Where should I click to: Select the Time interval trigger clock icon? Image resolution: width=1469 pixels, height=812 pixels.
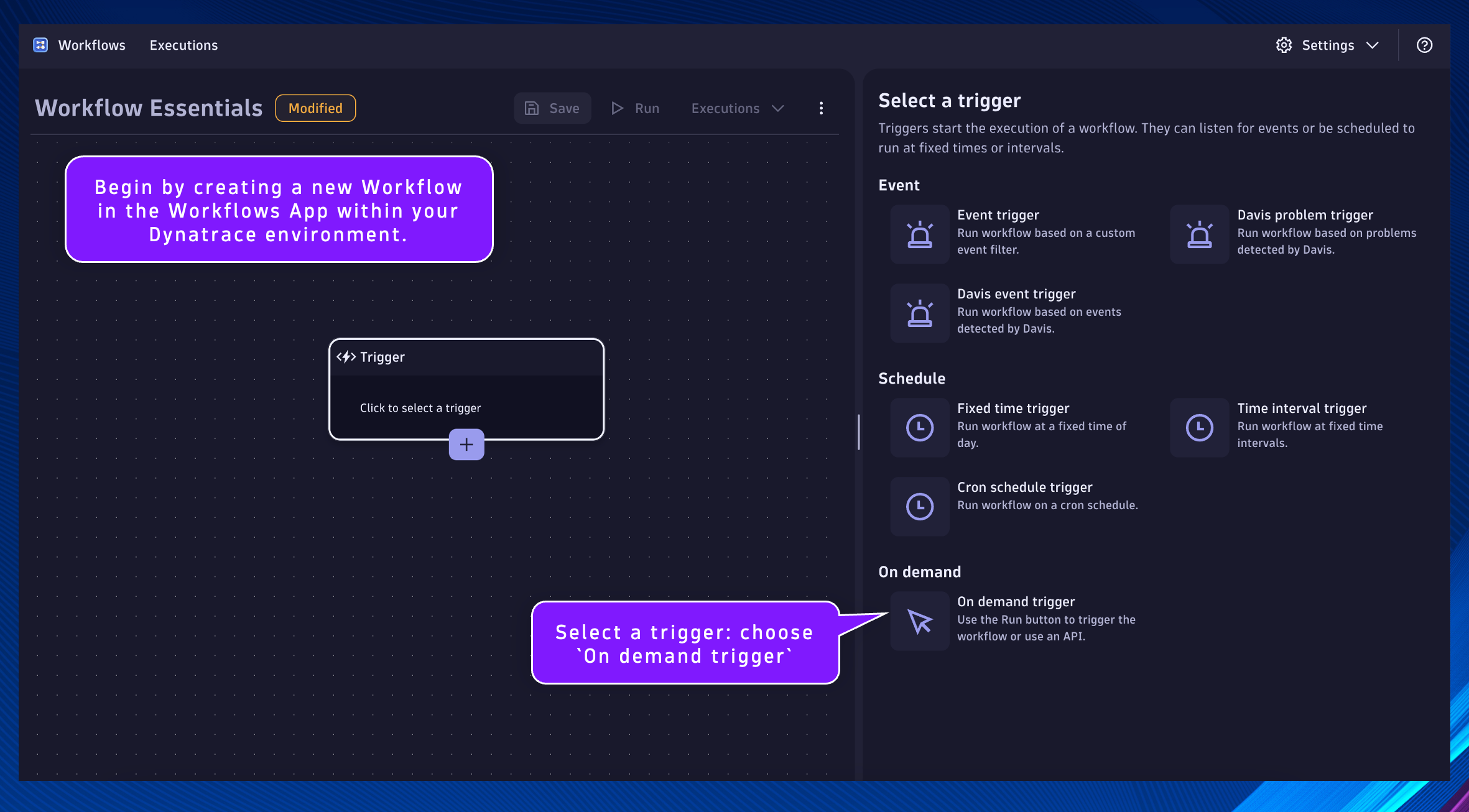click(1200, 428)
